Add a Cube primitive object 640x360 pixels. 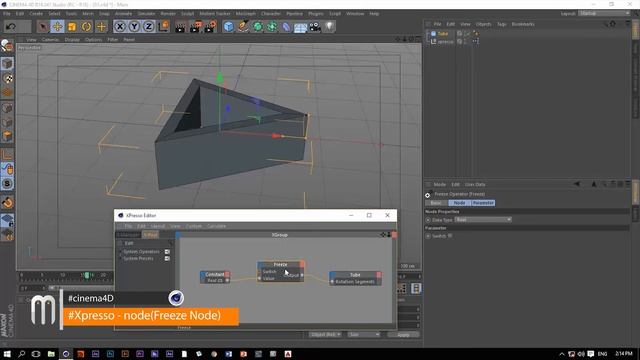tap(229, 27)
